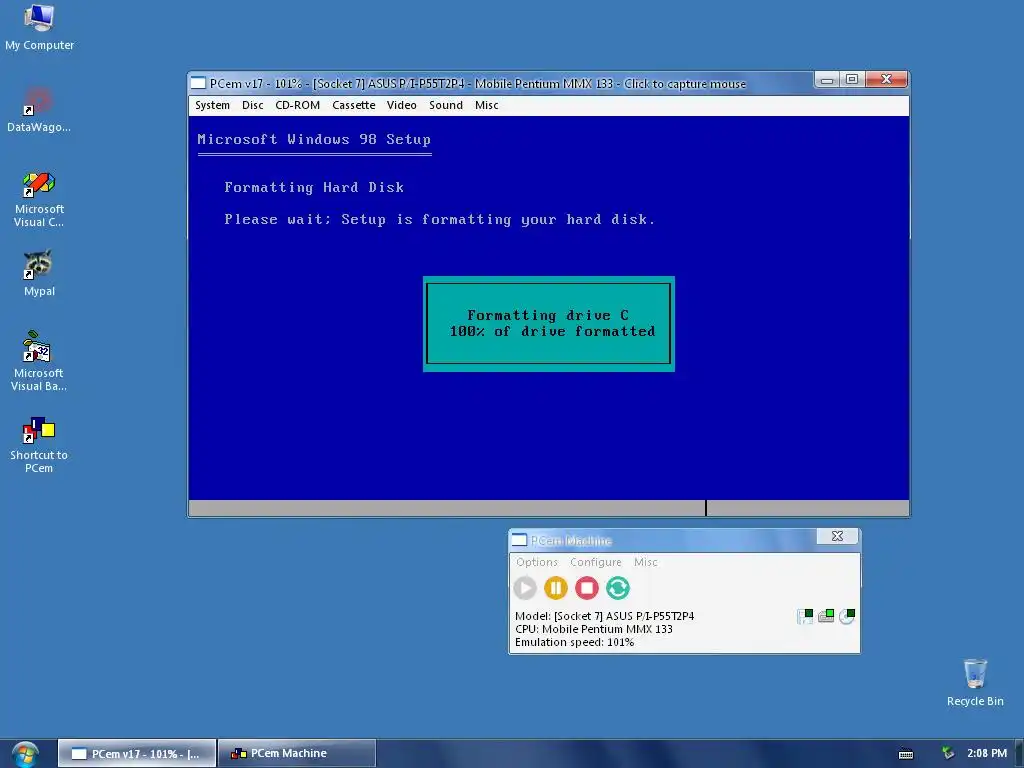Maximize the PCem v17 window

pyautogui.click(x=852, y=80)
